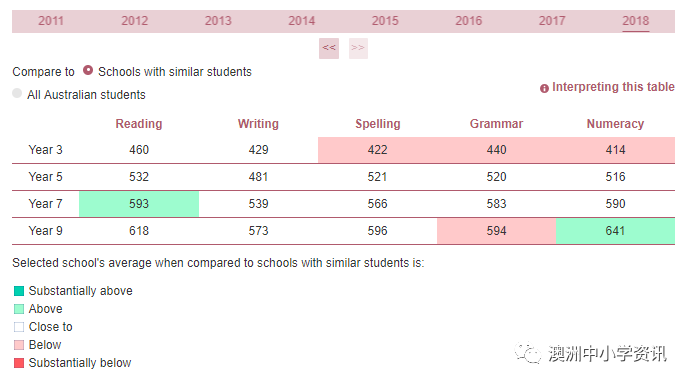Open the 2011 year tab
This screenshot has width=688, height=383.
pyautogui.click(x=51, y=21)
